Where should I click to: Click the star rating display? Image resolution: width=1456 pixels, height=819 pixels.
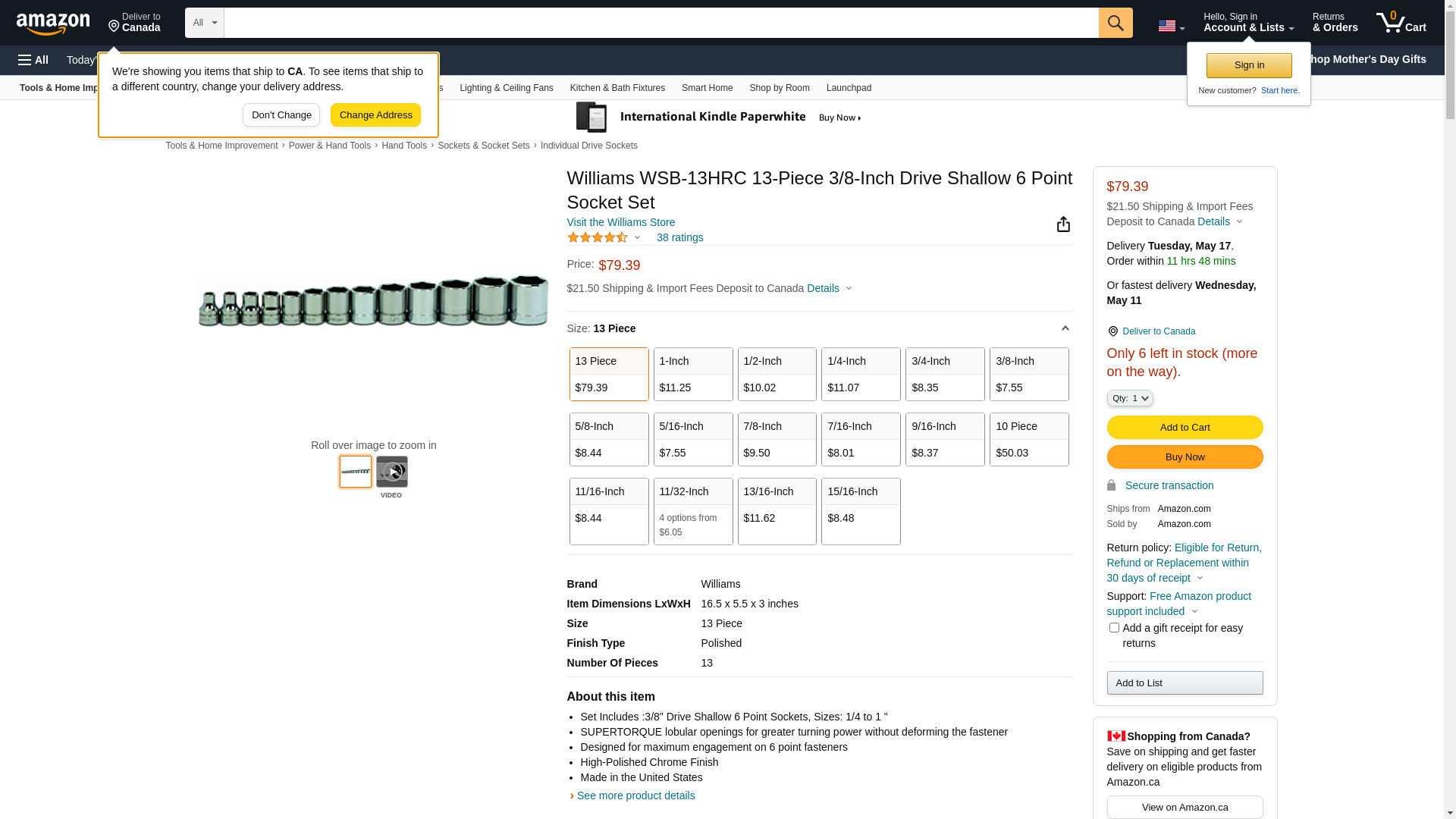(x=598, y=237)
